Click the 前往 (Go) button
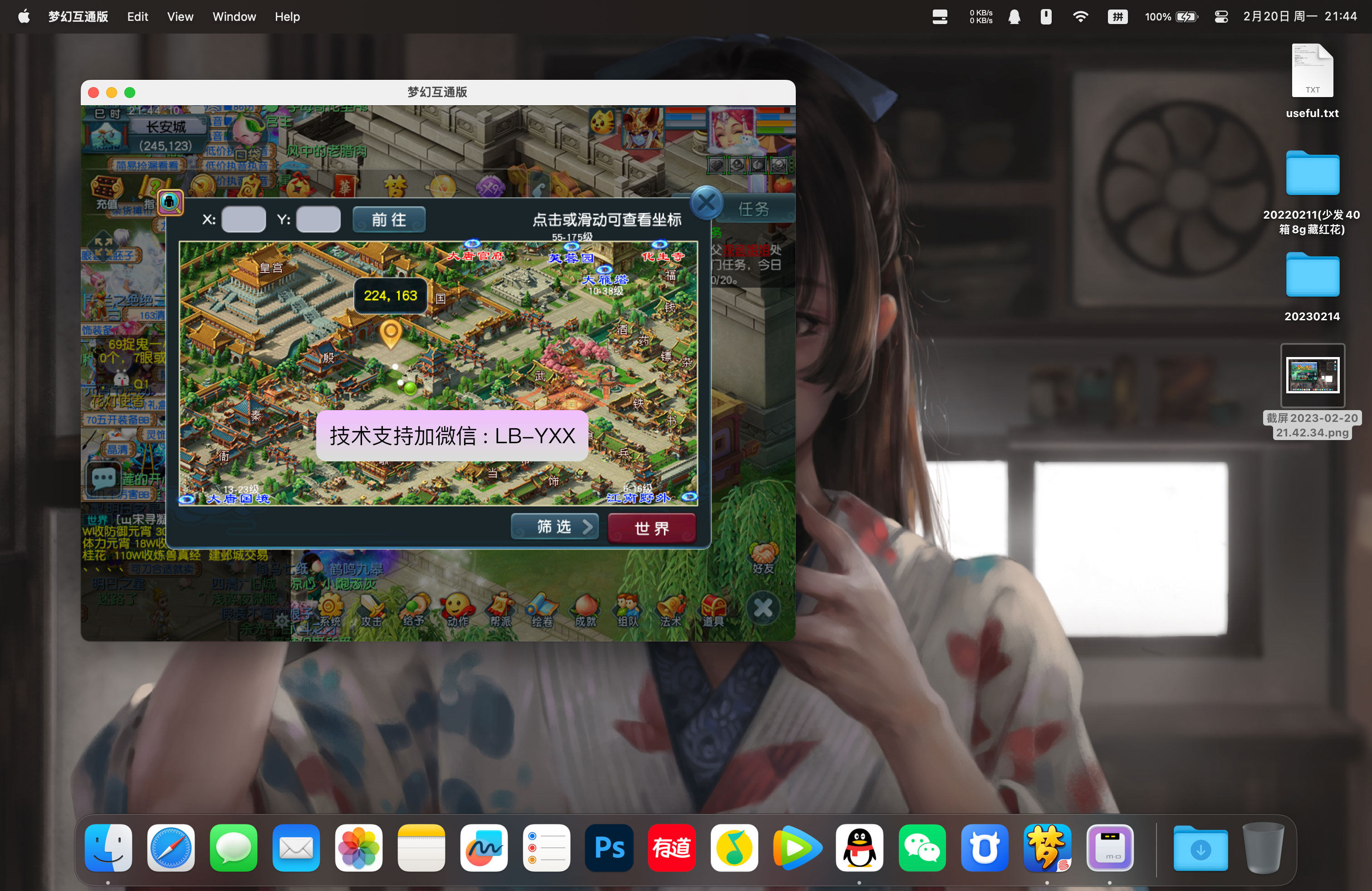The width and height of the screenshot is (1372, 891). tap(389, 219)
